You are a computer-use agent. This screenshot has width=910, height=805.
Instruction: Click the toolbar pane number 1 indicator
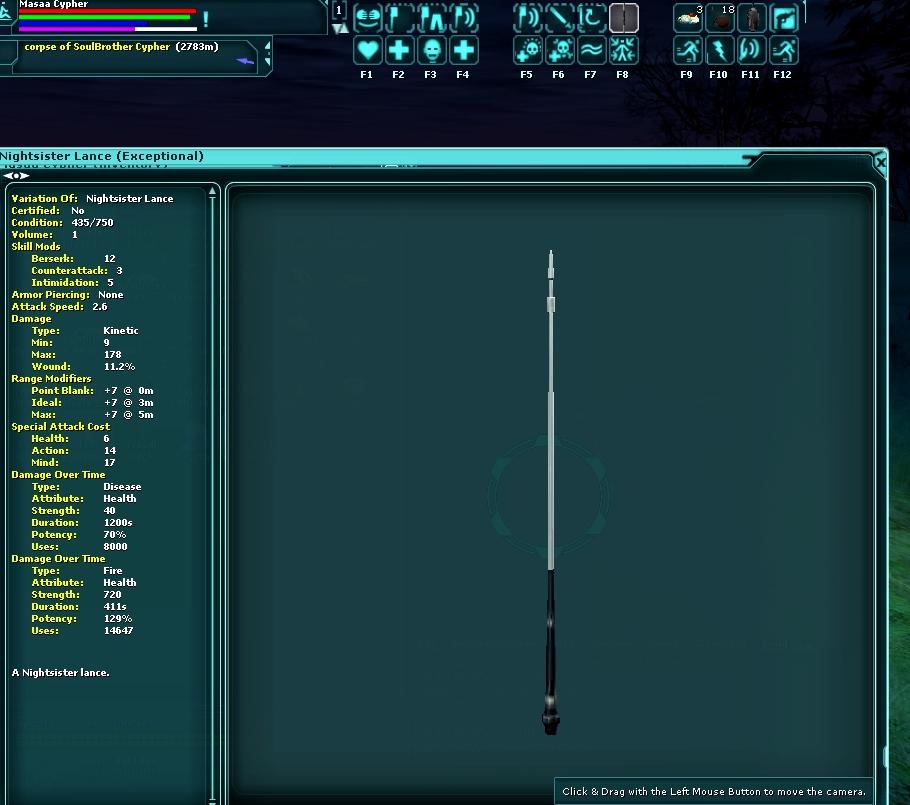click(x=339, y=10)
